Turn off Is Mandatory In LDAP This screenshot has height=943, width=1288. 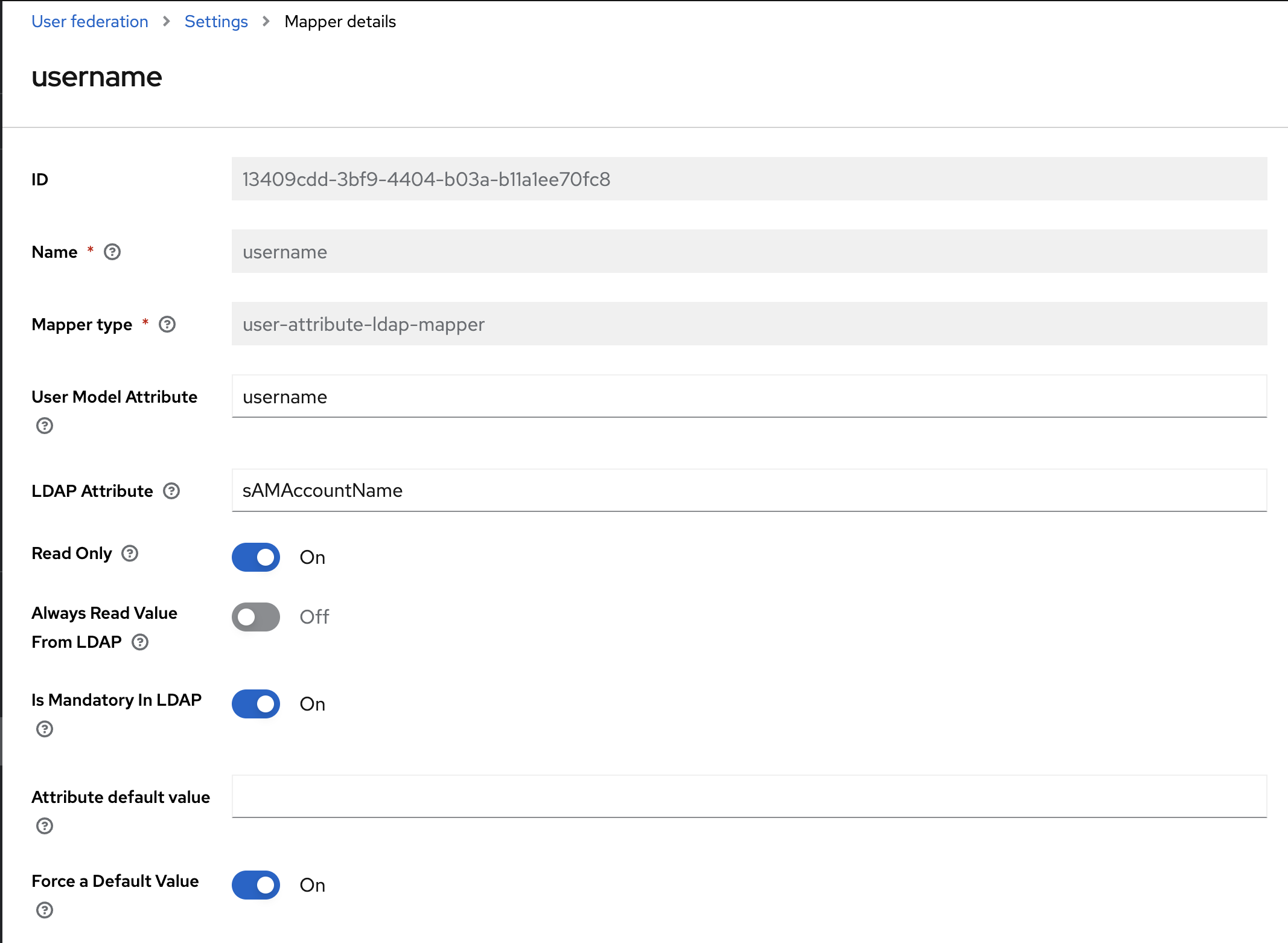coord(256,704)
